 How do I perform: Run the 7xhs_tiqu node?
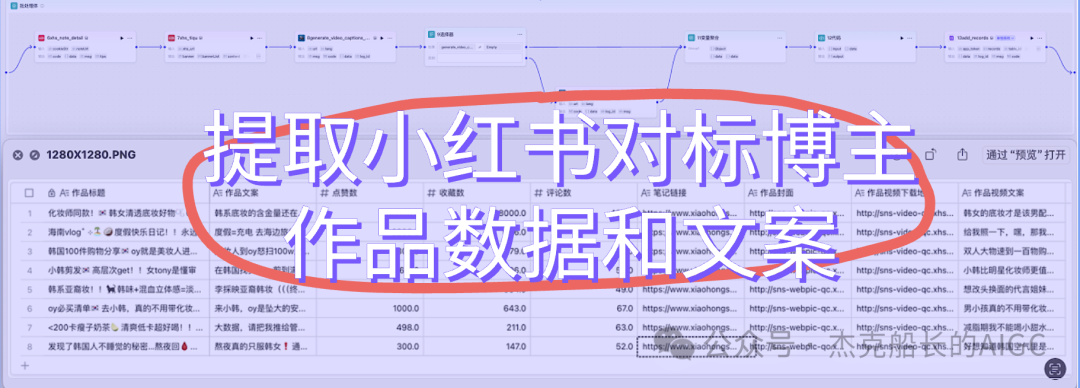point(251,38)
